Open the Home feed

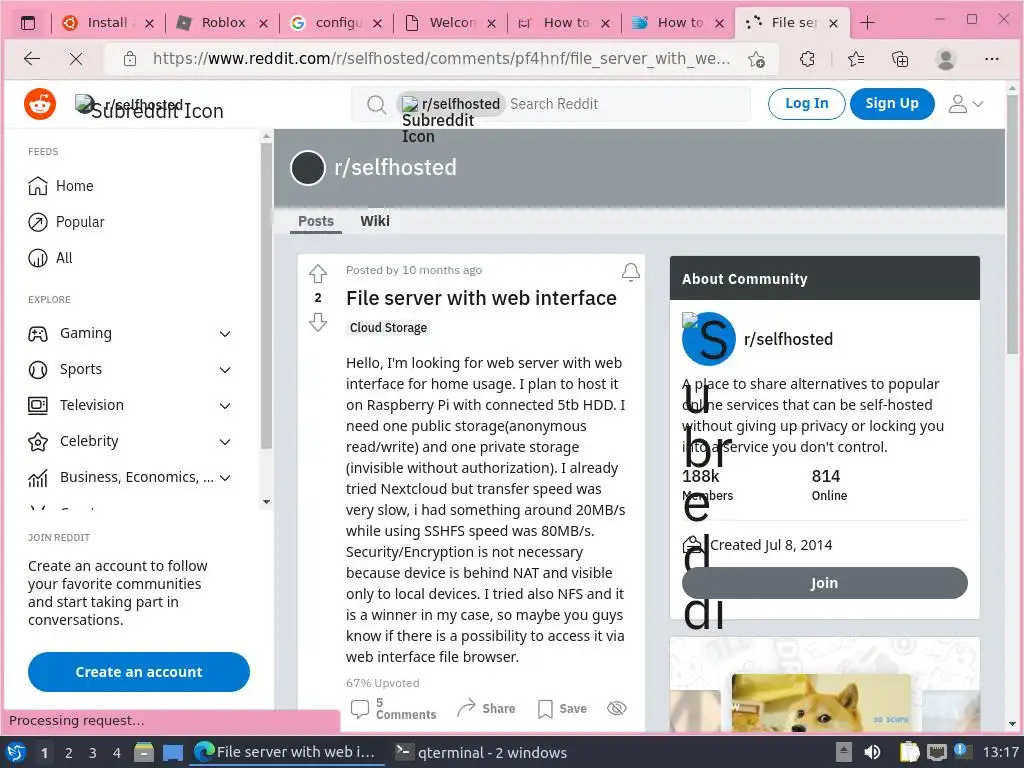[61, 186]
